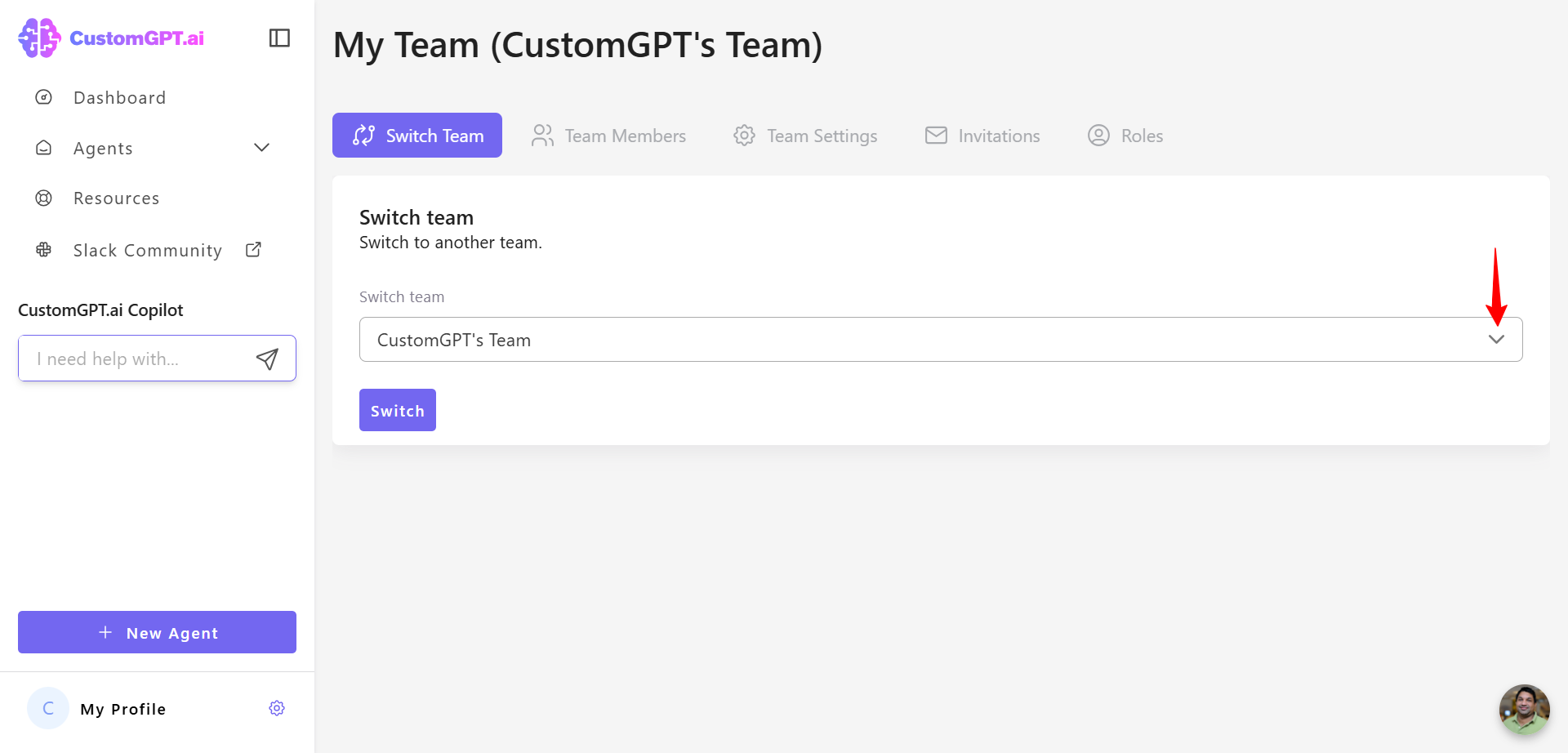This screenshot has width=1568, height=753.
Task: Go to the Team Members tab
Action: point(608,136)
